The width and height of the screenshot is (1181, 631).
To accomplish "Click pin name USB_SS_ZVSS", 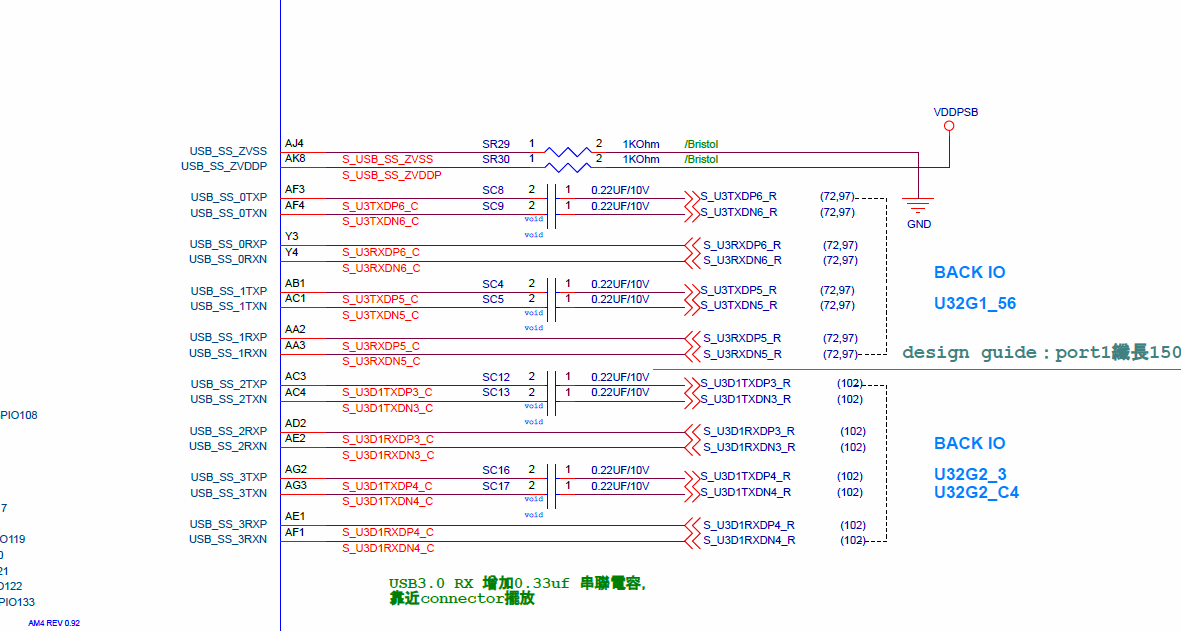I will (228, 151).
